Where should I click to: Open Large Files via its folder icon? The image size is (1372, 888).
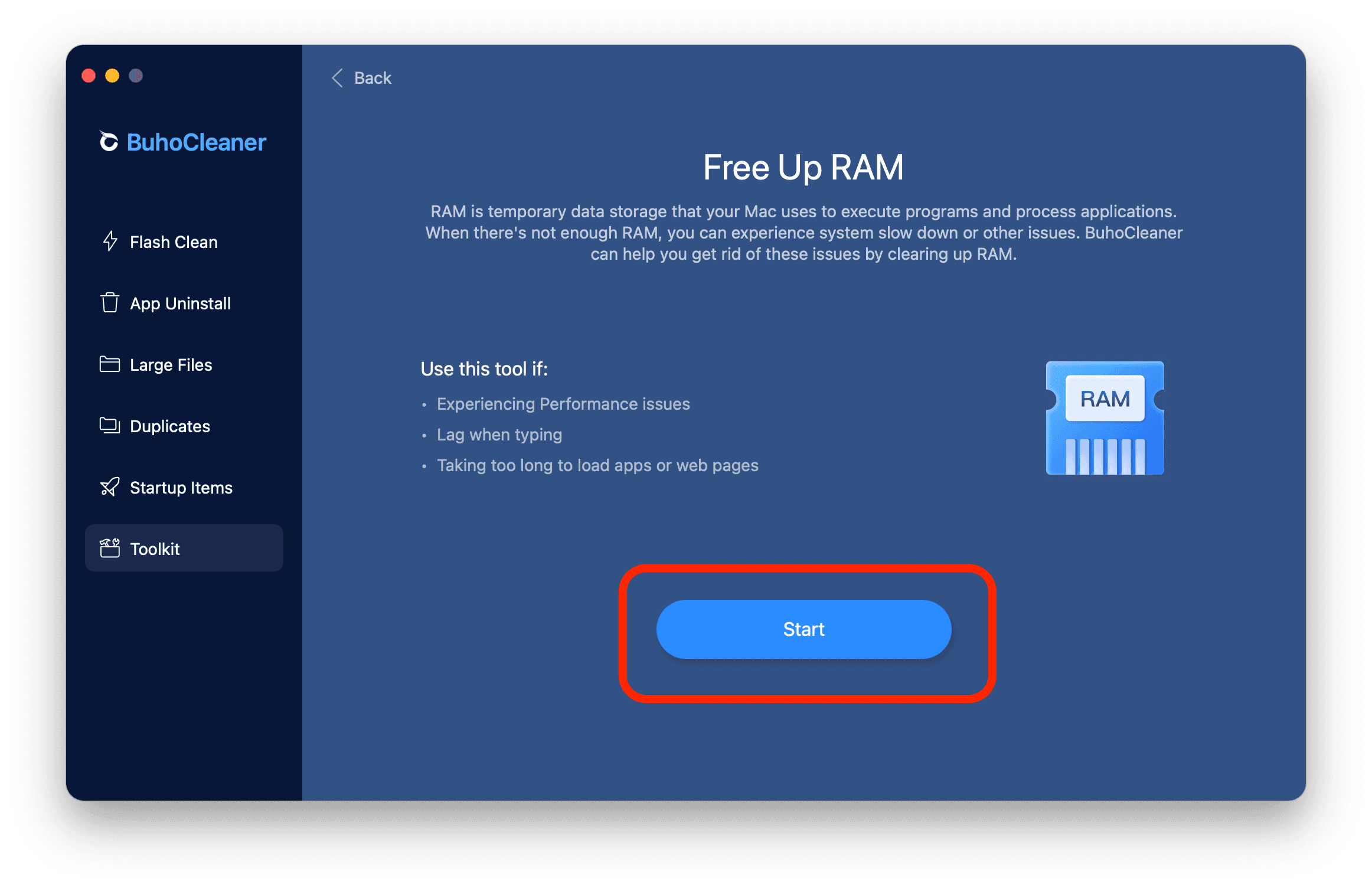tap(109, 364)
